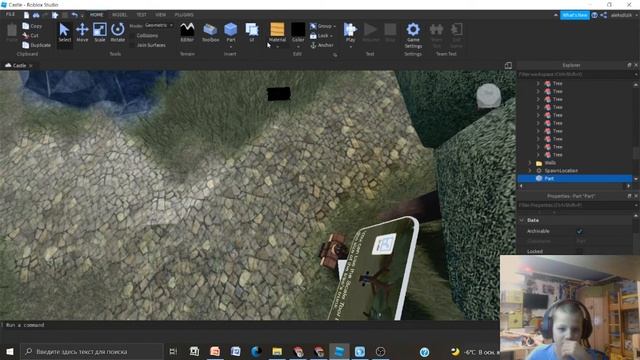Switch to the MODEL ribbon tab

click(119, 15)
